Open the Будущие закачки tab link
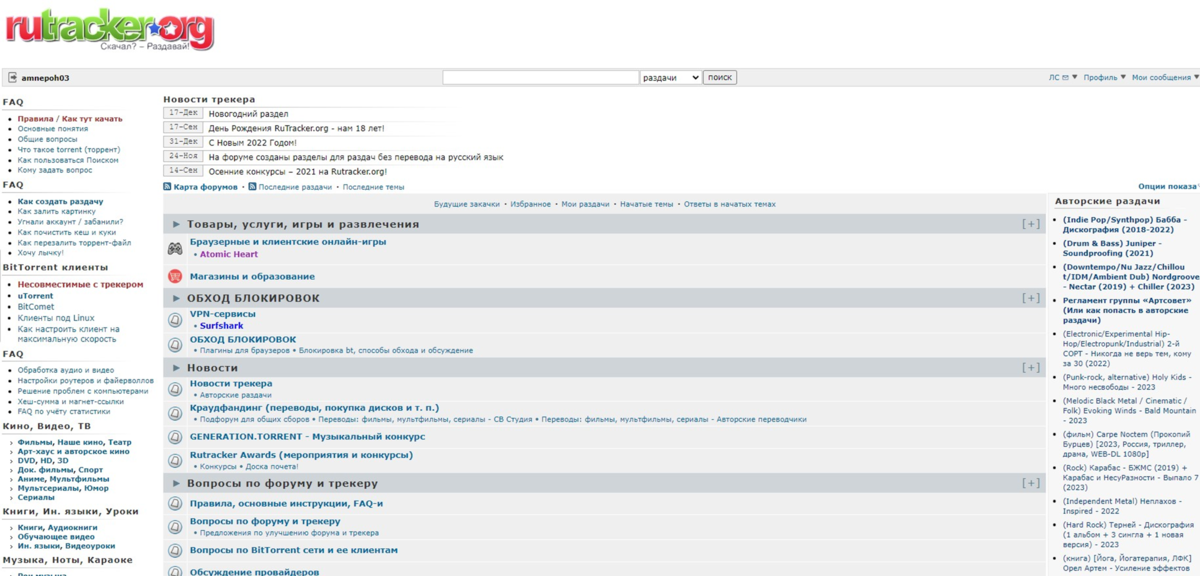 pyautogui.click(x=466, y=204)
